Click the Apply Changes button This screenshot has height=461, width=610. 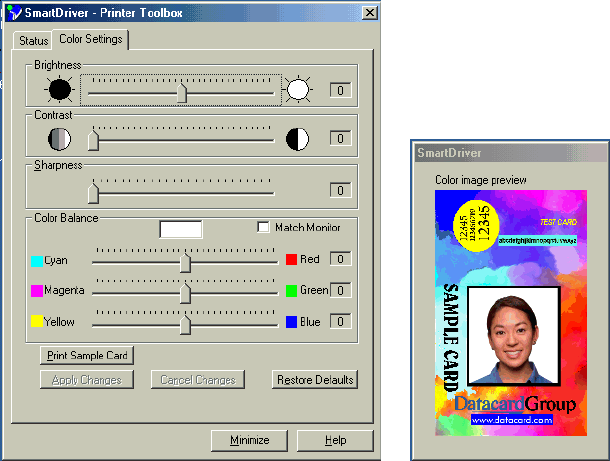pyautogui.click(x=87, y=380)
